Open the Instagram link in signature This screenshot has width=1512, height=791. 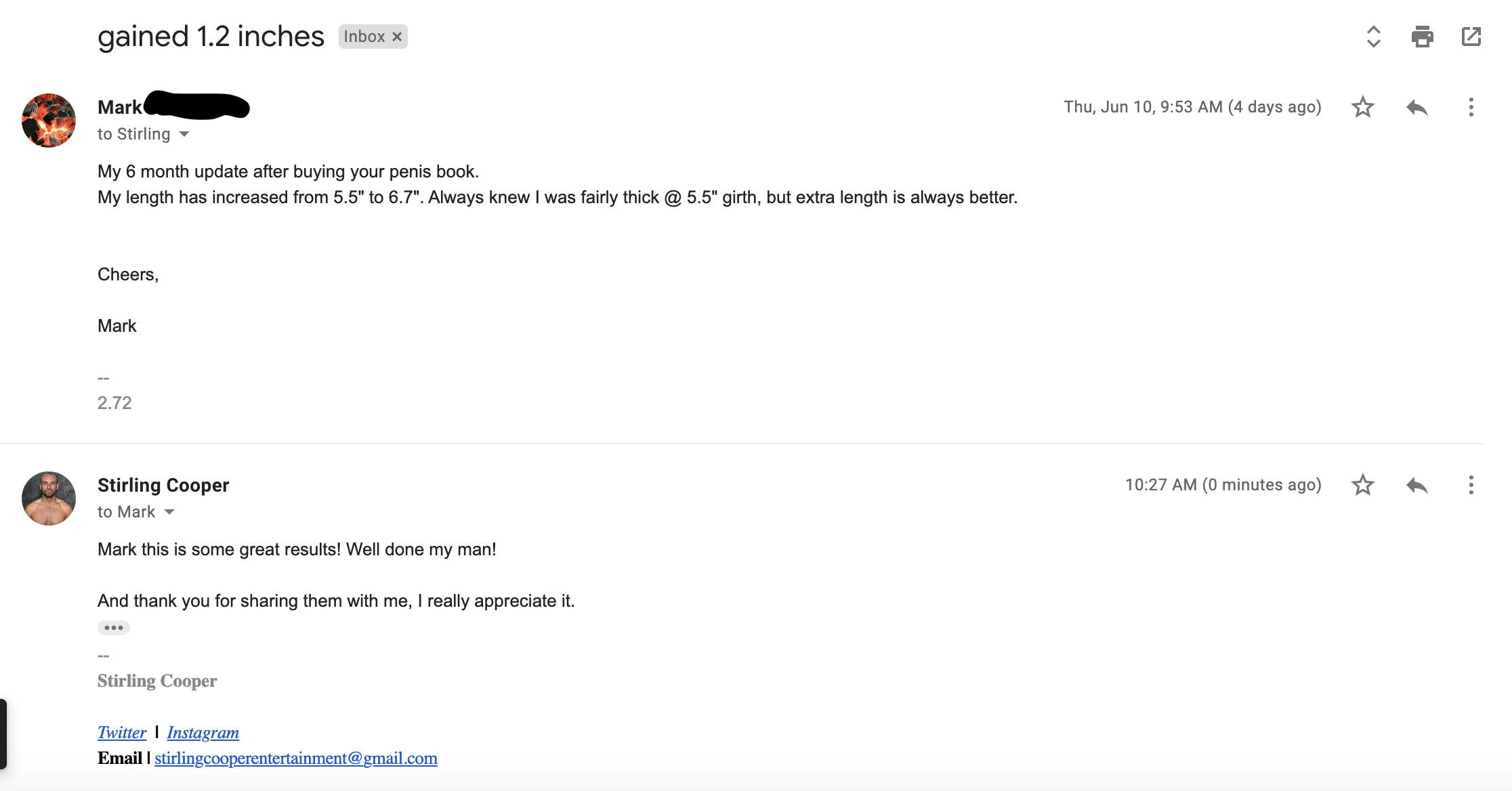pyautogui.click(x=203, y=732)
